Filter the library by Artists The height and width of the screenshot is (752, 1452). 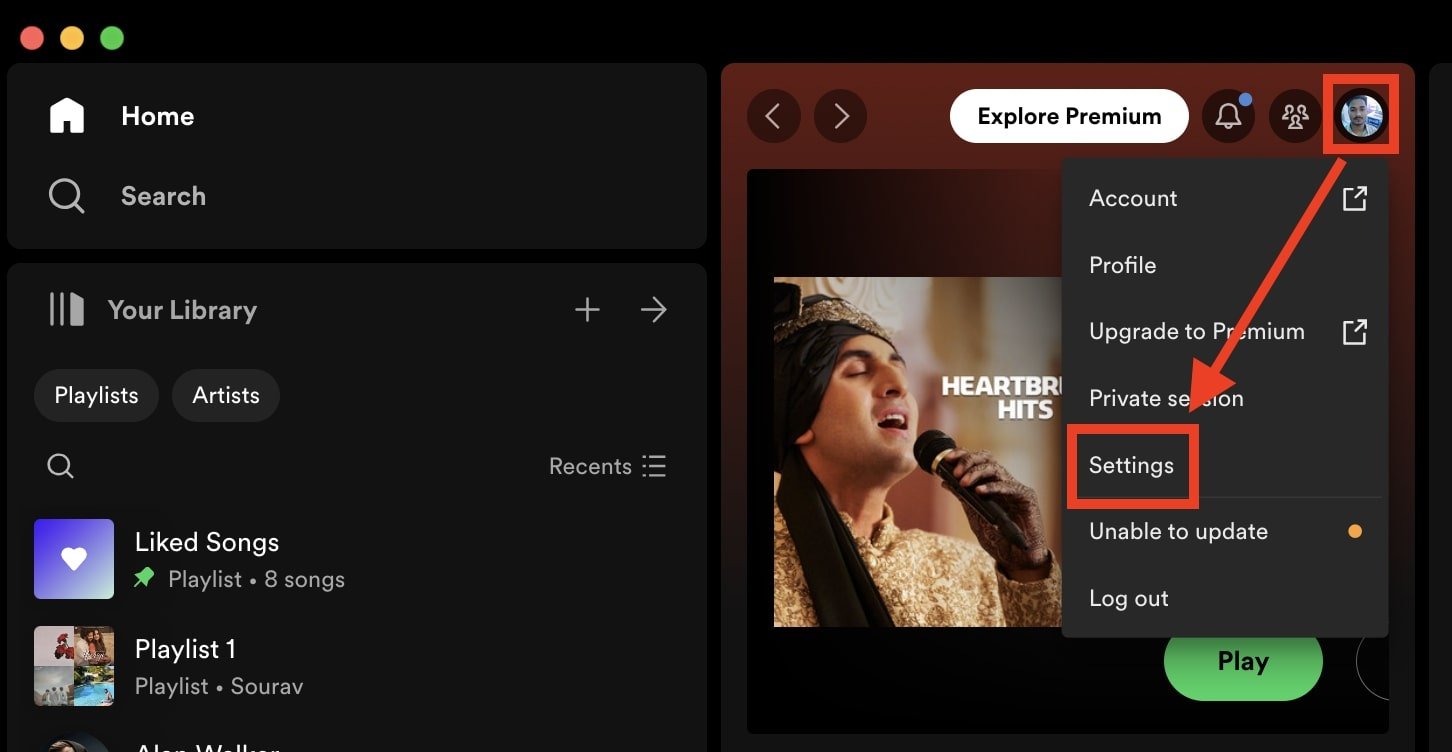pyautogui.click(x=226, y=395)
